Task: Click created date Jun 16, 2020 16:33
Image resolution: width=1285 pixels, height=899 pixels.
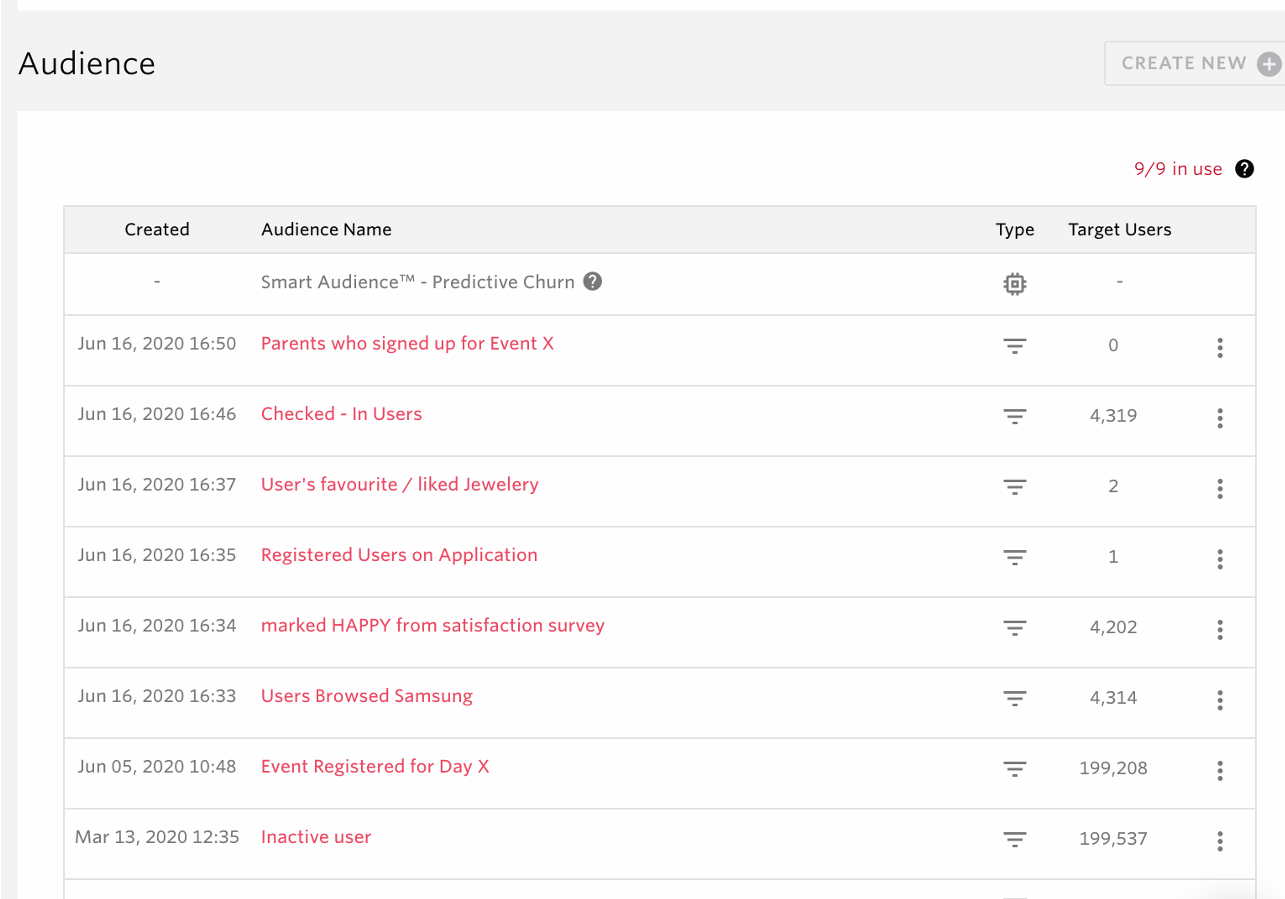Action: (157, 696)
